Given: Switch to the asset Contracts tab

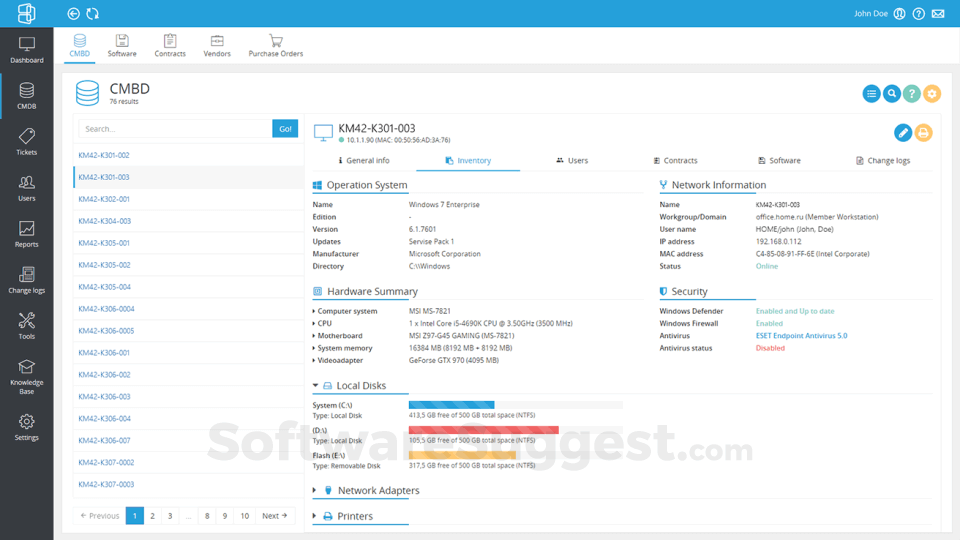Looking at the screenshot, I should click(x=675, y=160).
